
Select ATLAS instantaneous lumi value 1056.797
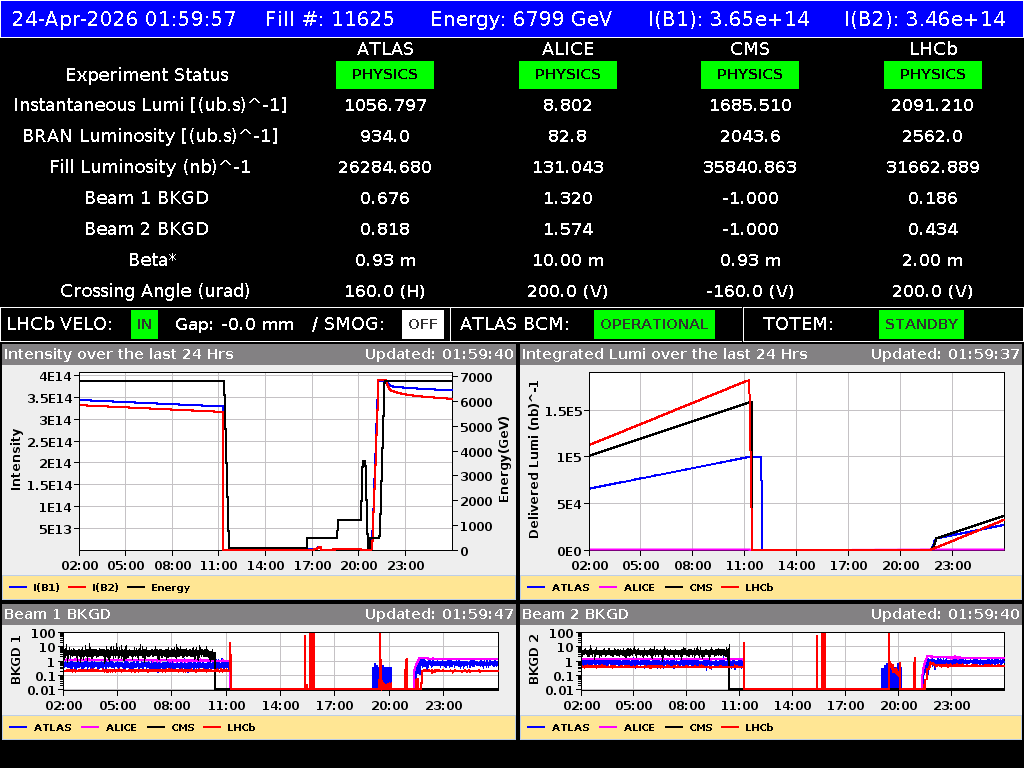(385, 105)
